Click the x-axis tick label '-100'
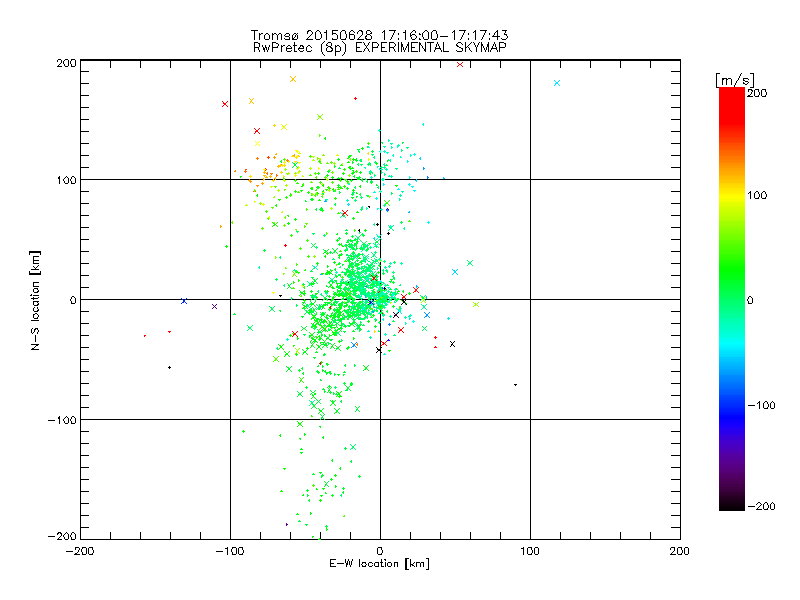Screen dimensions: 800x600 pos(230,551)
